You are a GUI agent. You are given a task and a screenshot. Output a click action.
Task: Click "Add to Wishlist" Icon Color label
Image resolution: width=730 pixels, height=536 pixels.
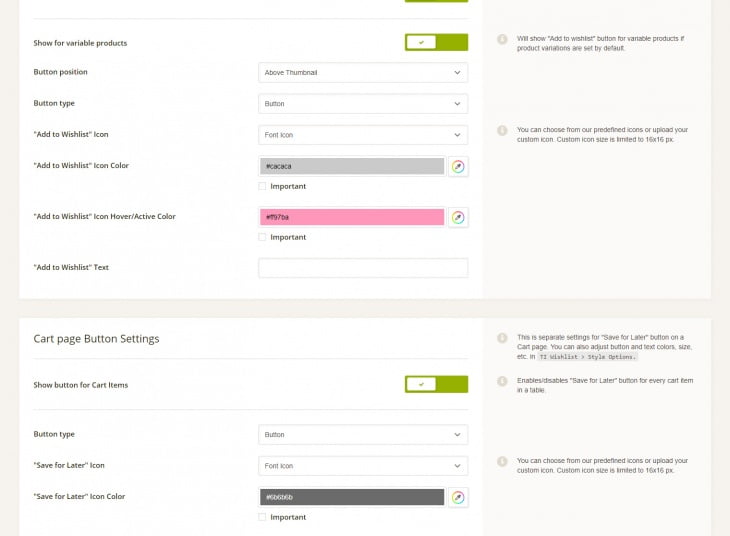tap(81, 165)
